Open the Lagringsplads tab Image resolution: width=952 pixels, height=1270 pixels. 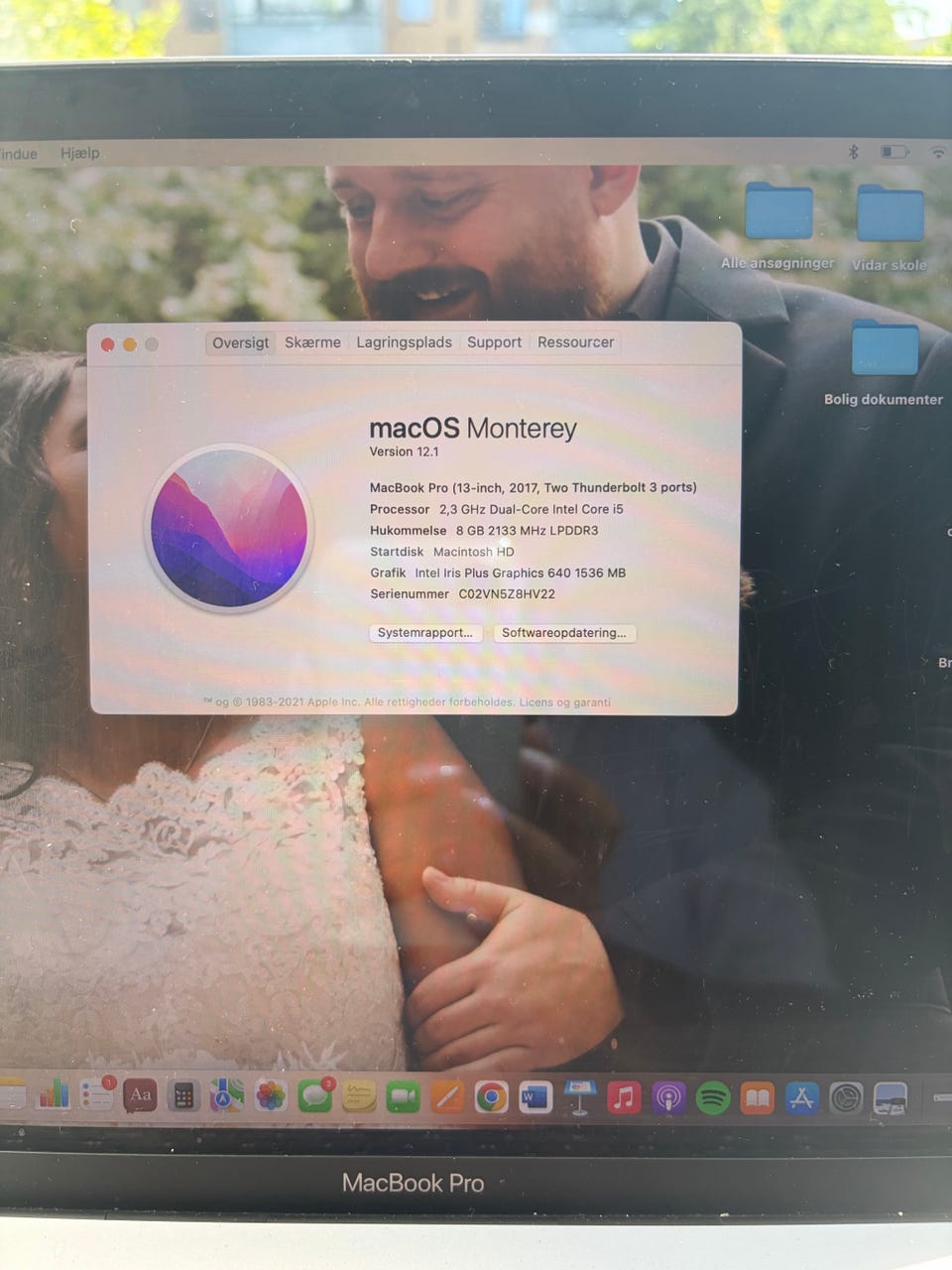[404, 342]
